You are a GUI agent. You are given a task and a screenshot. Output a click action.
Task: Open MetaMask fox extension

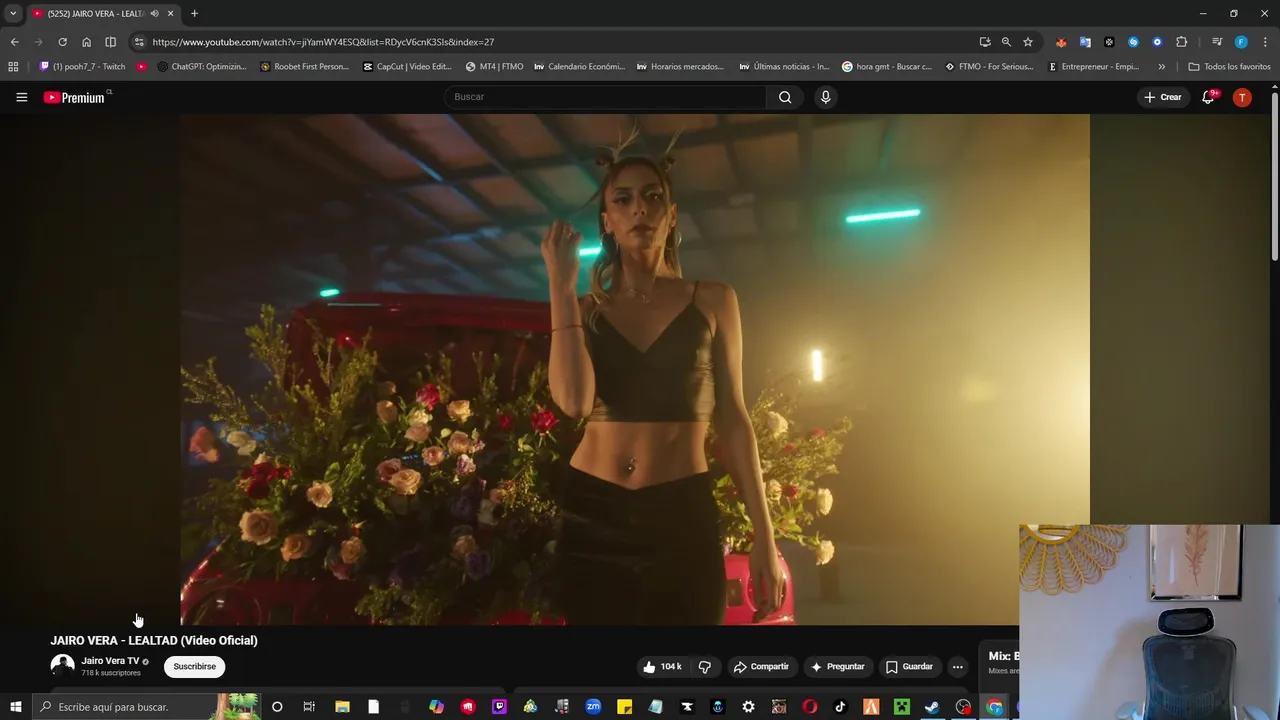coord(1061,42)
